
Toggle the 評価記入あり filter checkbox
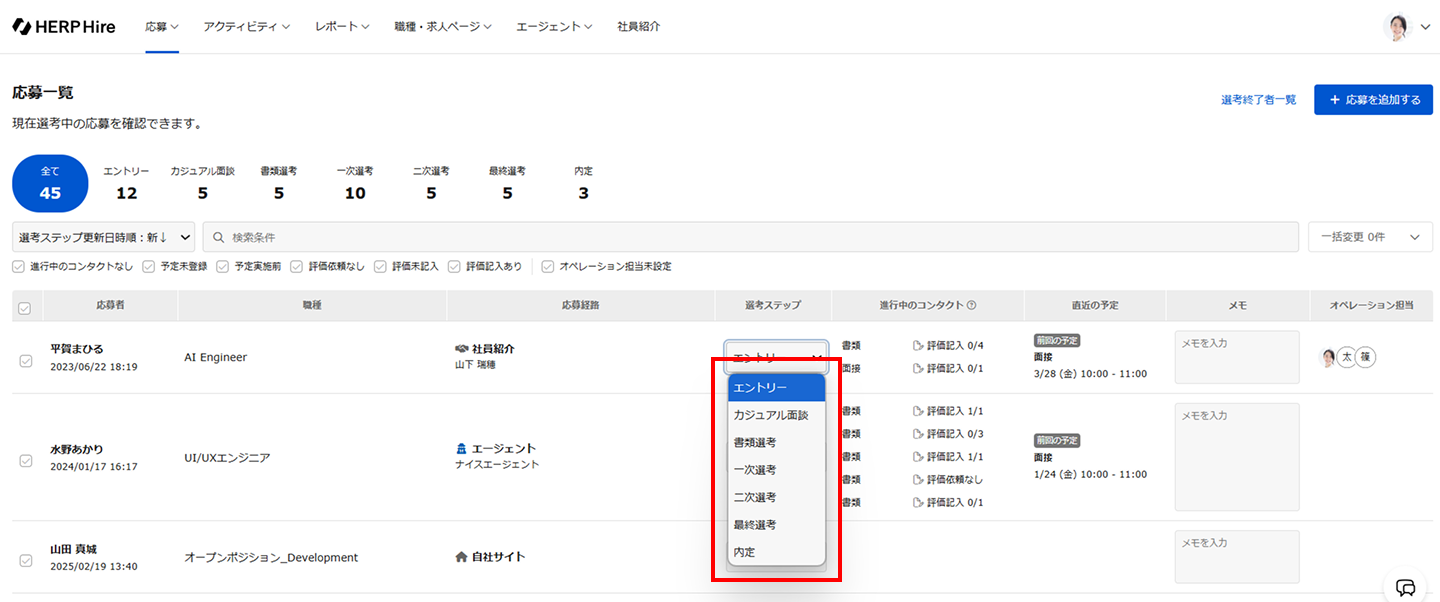click(x=455, y=267)
